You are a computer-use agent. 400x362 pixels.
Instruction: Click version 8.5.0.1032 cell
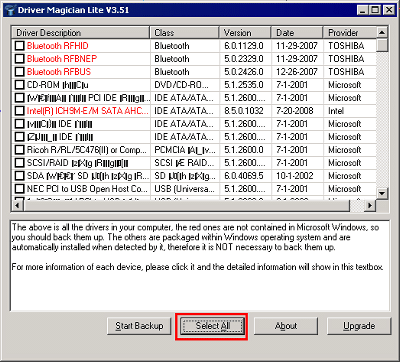click(x=244, y=111)
